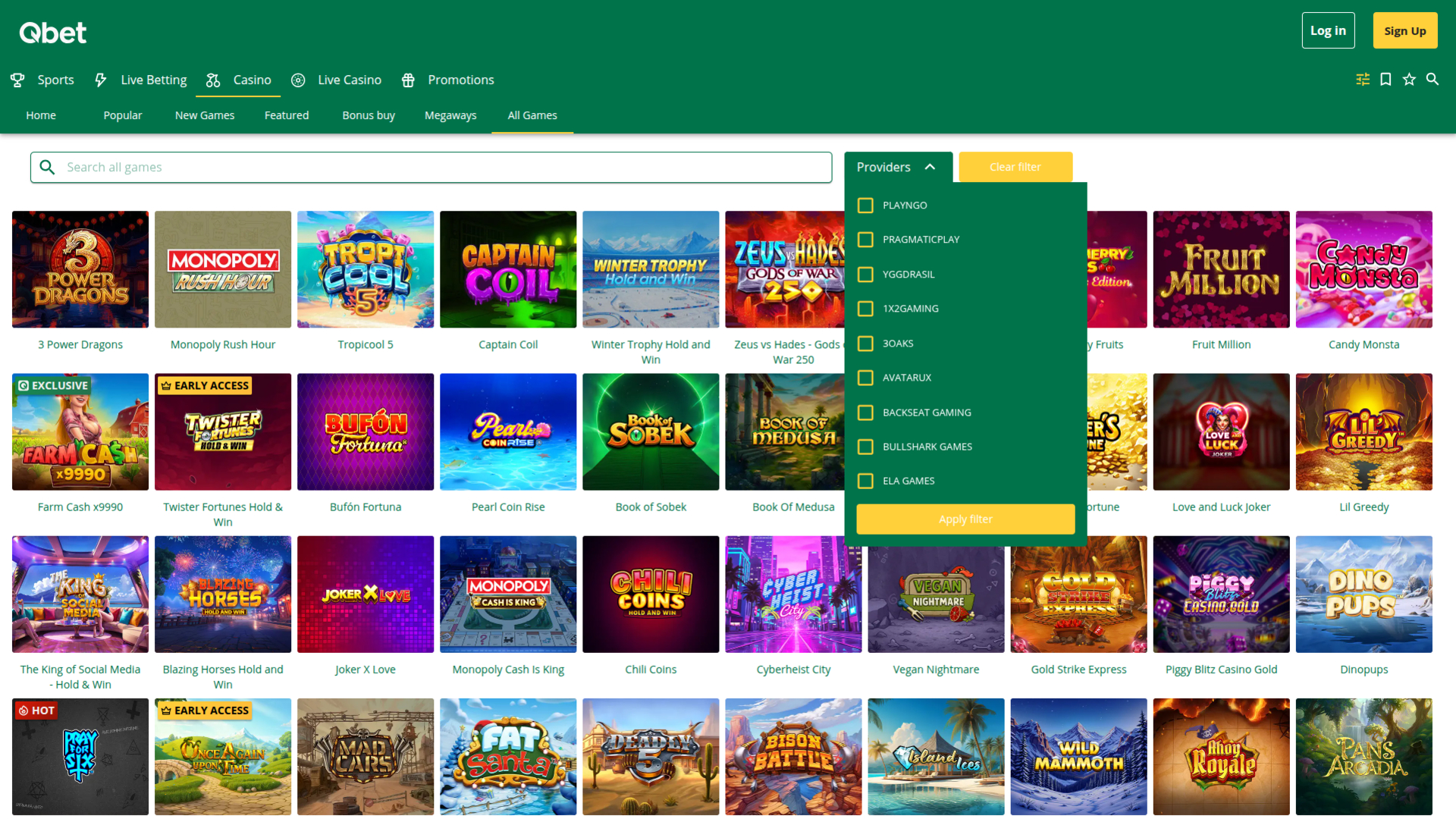Check the YGGDRASIL provider filter
1456x819 pixels.
[x=865, y=275]
